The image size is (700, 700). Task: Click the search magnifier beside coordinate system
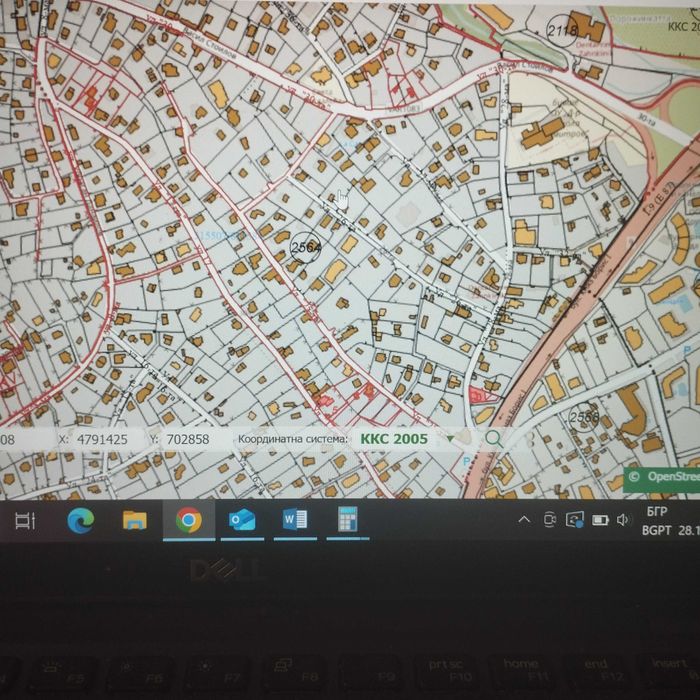(494, 438)
